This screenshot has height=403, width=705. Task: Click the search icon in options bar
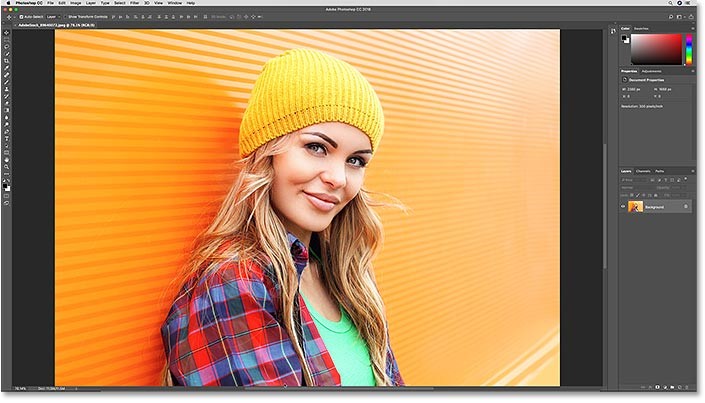pos(670,17)
